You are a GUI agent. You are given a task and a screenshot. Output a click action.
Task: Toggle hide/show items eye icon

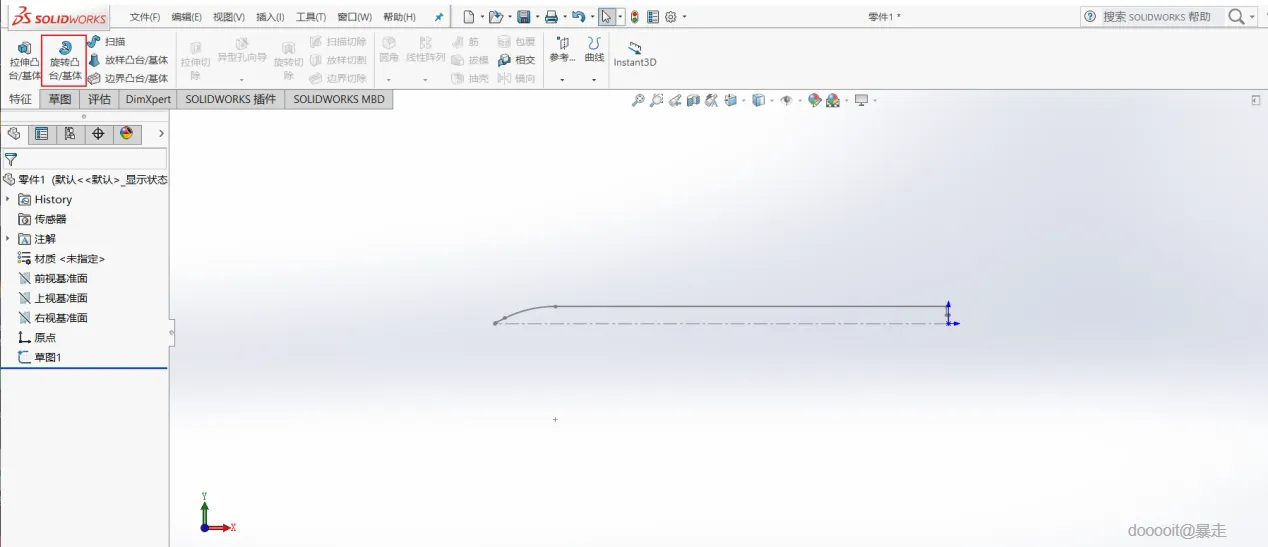786,100
